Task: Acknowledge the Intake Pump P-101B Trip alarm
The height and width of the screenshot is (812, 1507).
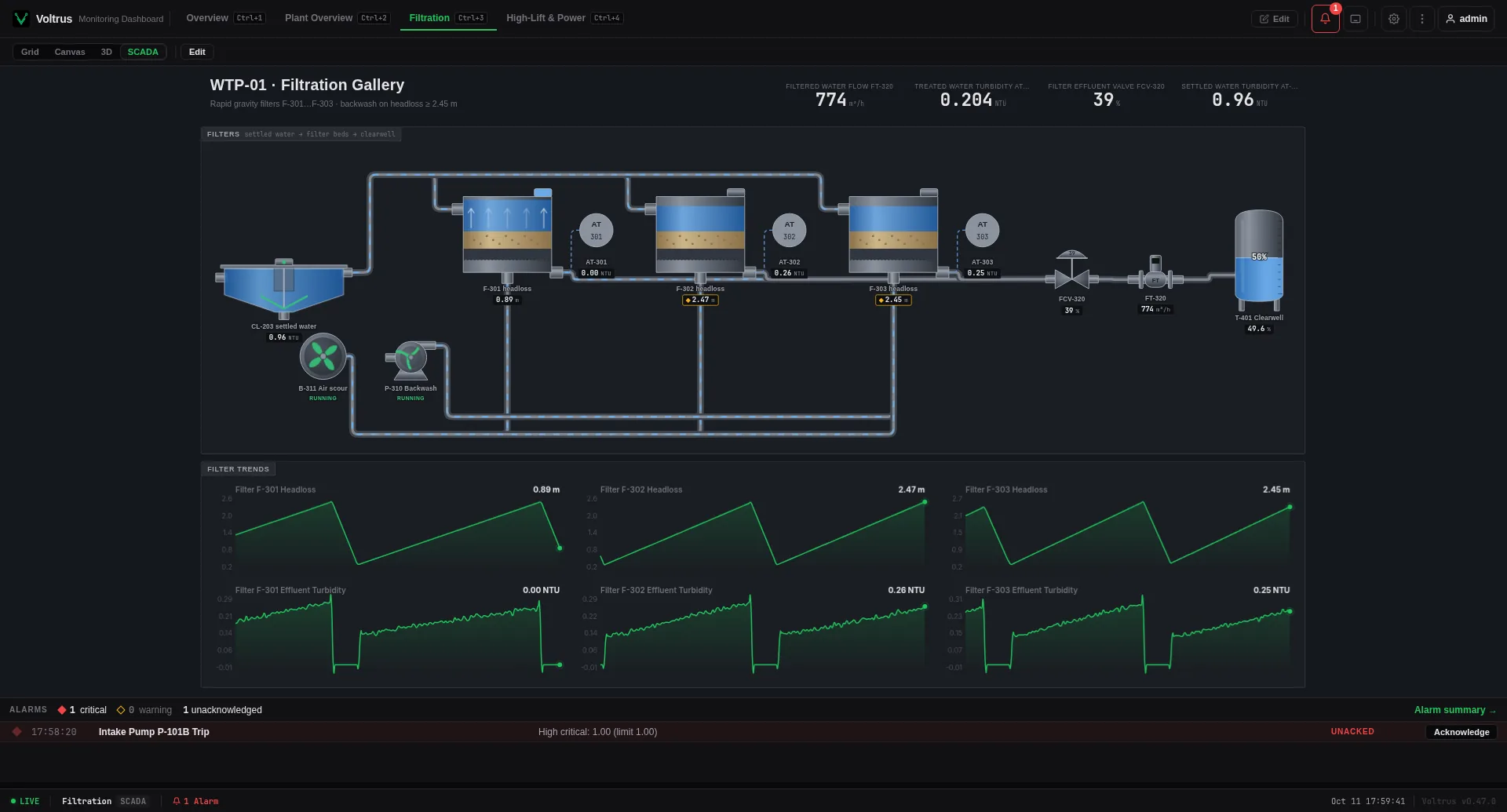Action: point(1461,732)
